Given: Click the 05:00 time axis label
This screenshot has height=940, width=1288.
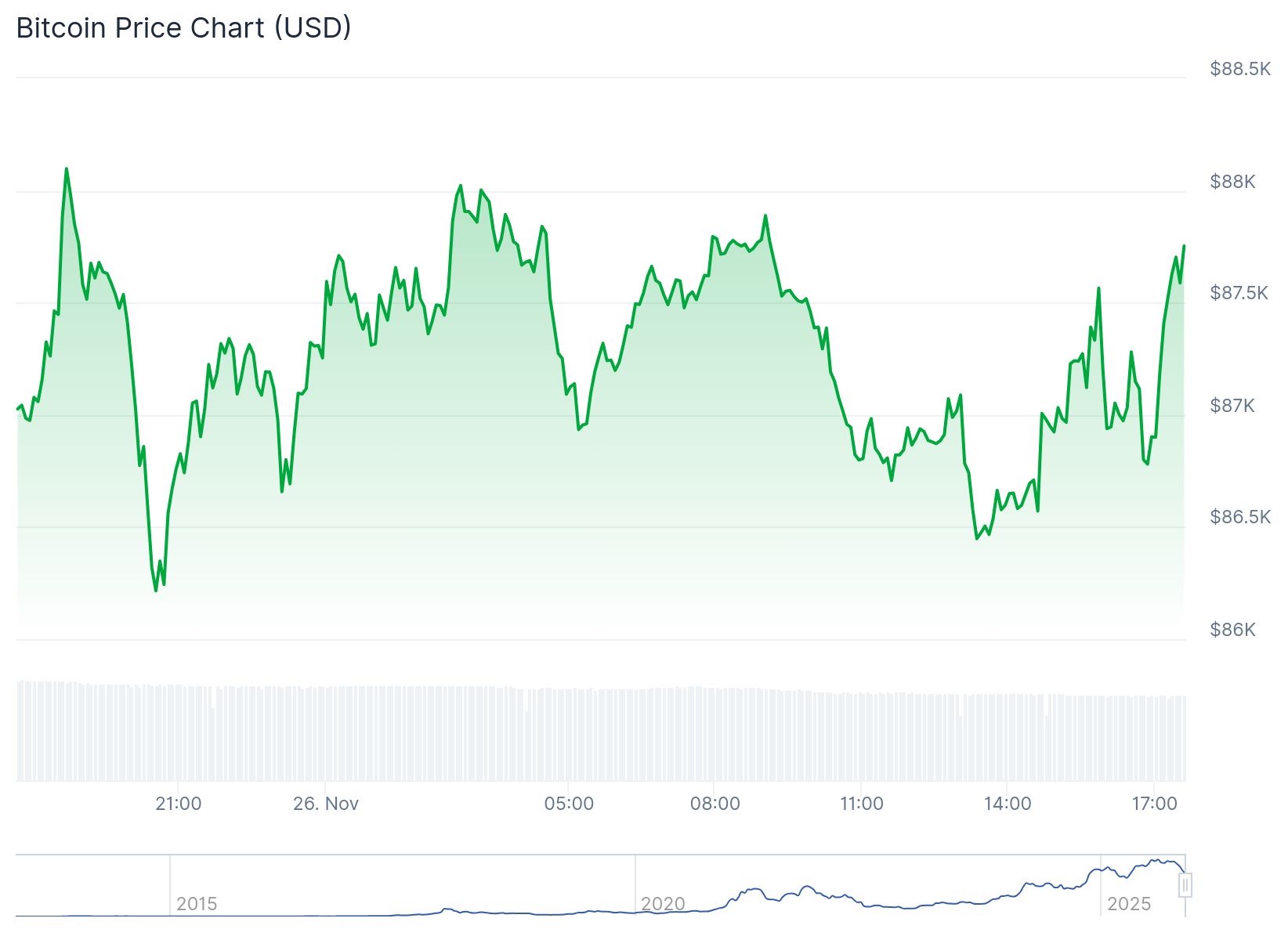Looking at the screenshot, I should click(x=569, y=804).
